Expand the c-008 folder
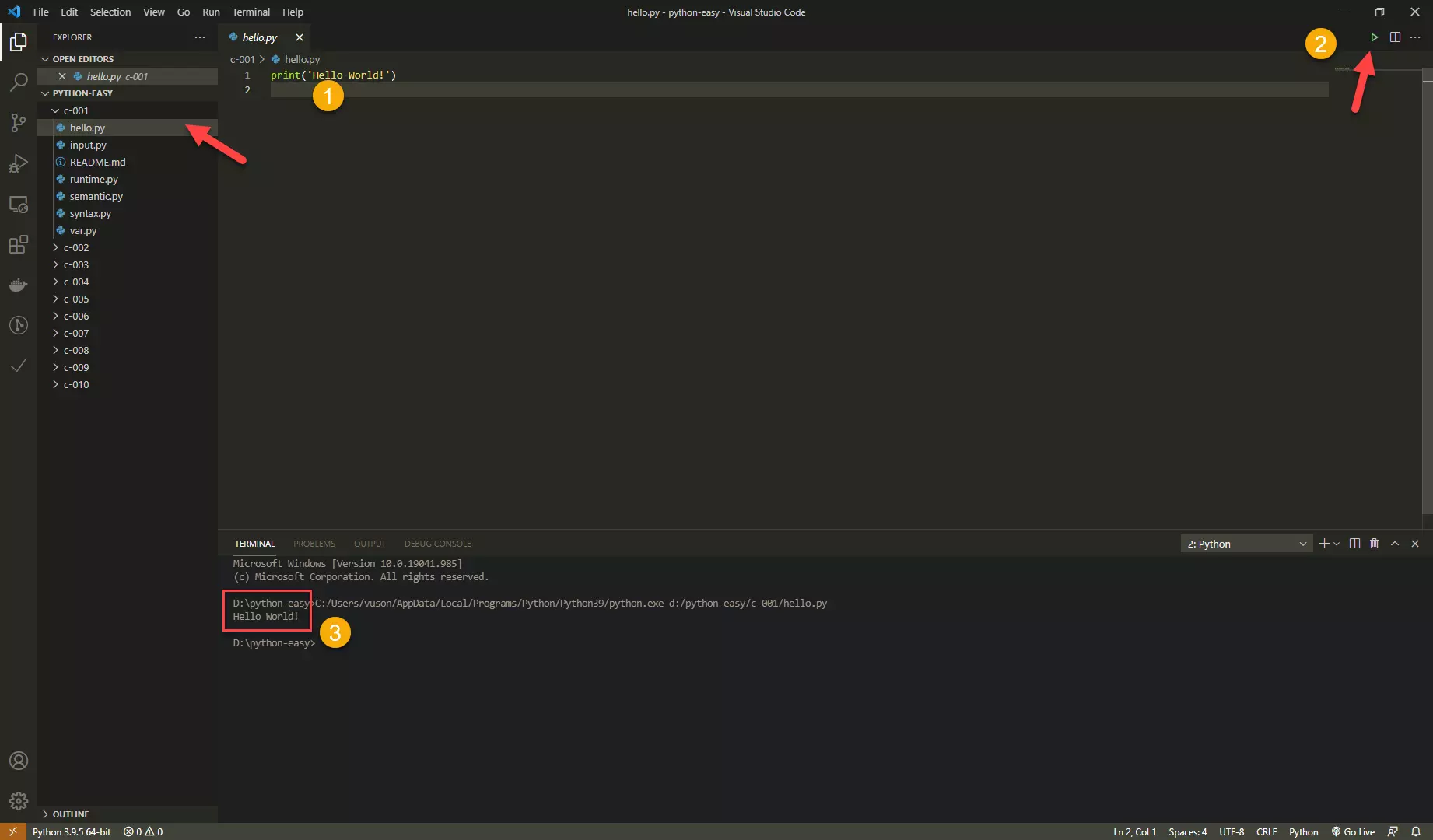This screenshot has width=1433, height=840. click(x=128, y=350)
